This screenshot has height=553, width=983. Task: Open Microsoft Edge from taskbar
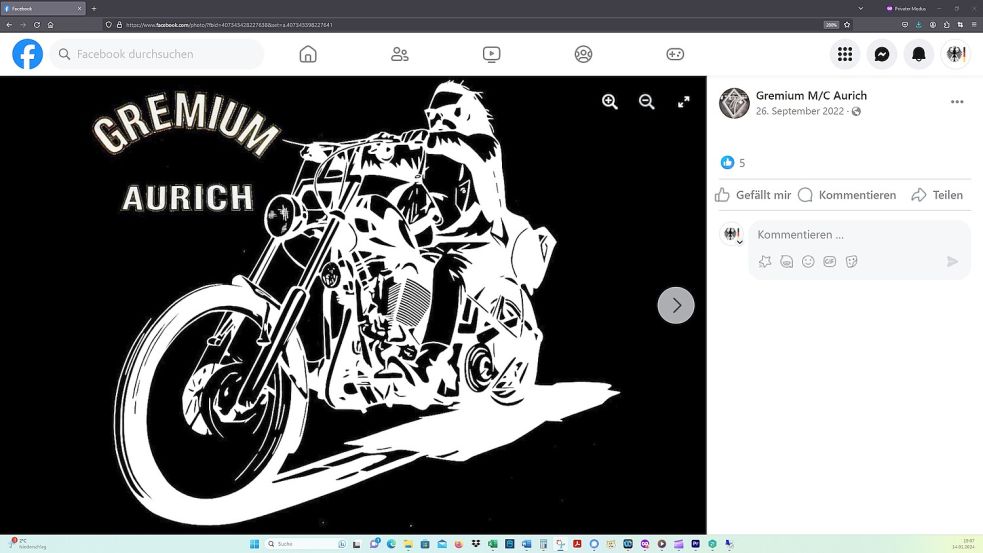tap(391, 544)
